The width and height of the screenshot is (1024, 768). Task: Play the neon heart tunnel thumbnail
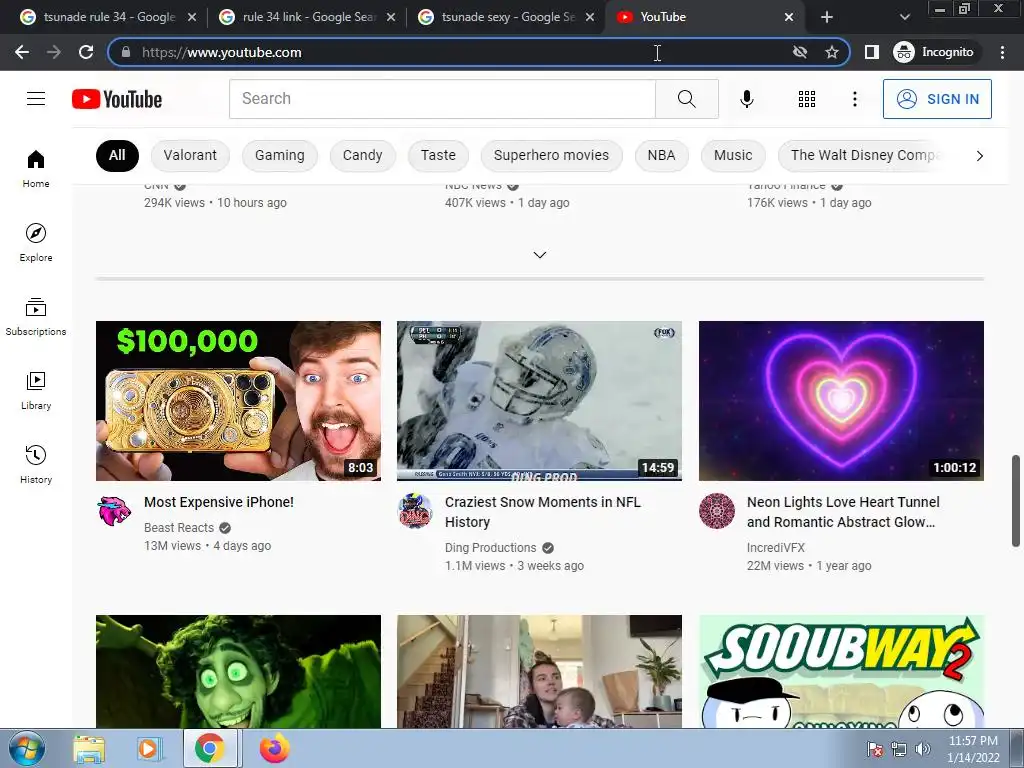[x=841, y=401]
